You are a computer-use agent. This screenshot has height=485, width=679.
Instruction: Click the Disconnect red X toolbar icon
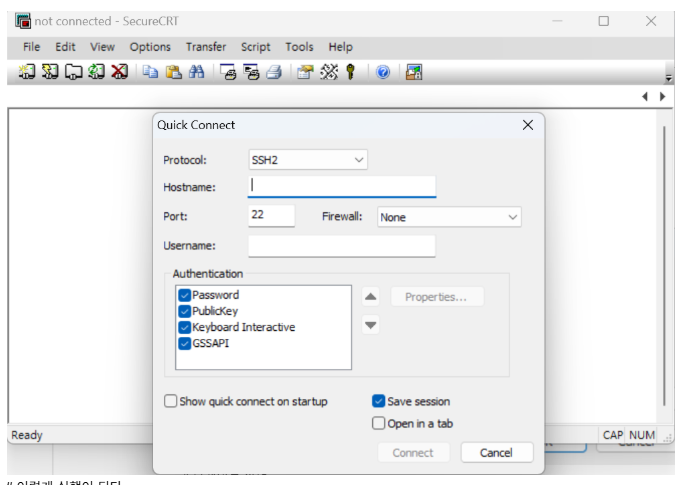(x=120, y=71)
